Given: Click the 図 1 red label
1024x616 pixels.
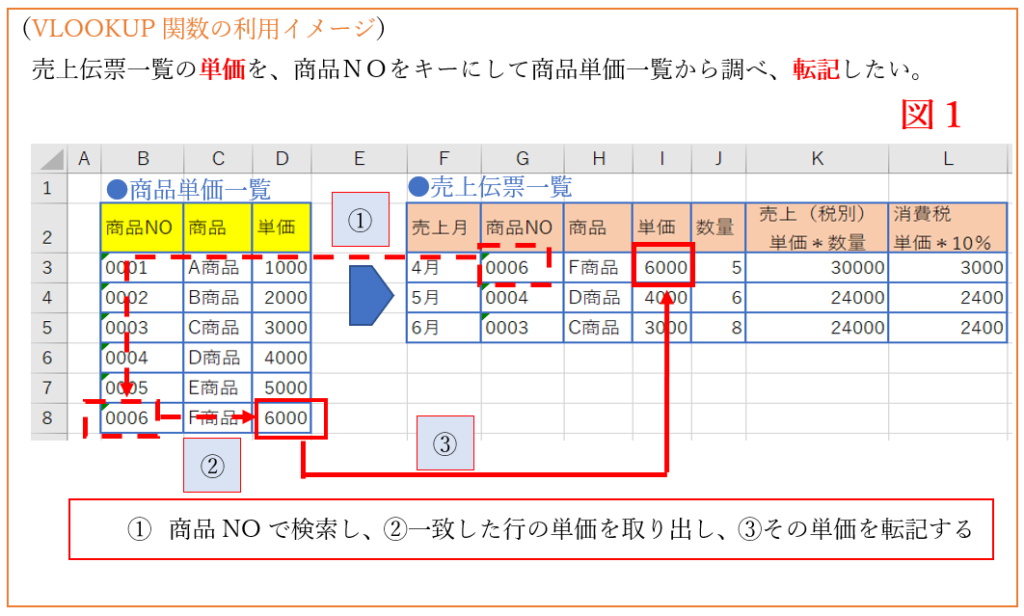Looking at the screenshot, I should click(x=930, y=115).
